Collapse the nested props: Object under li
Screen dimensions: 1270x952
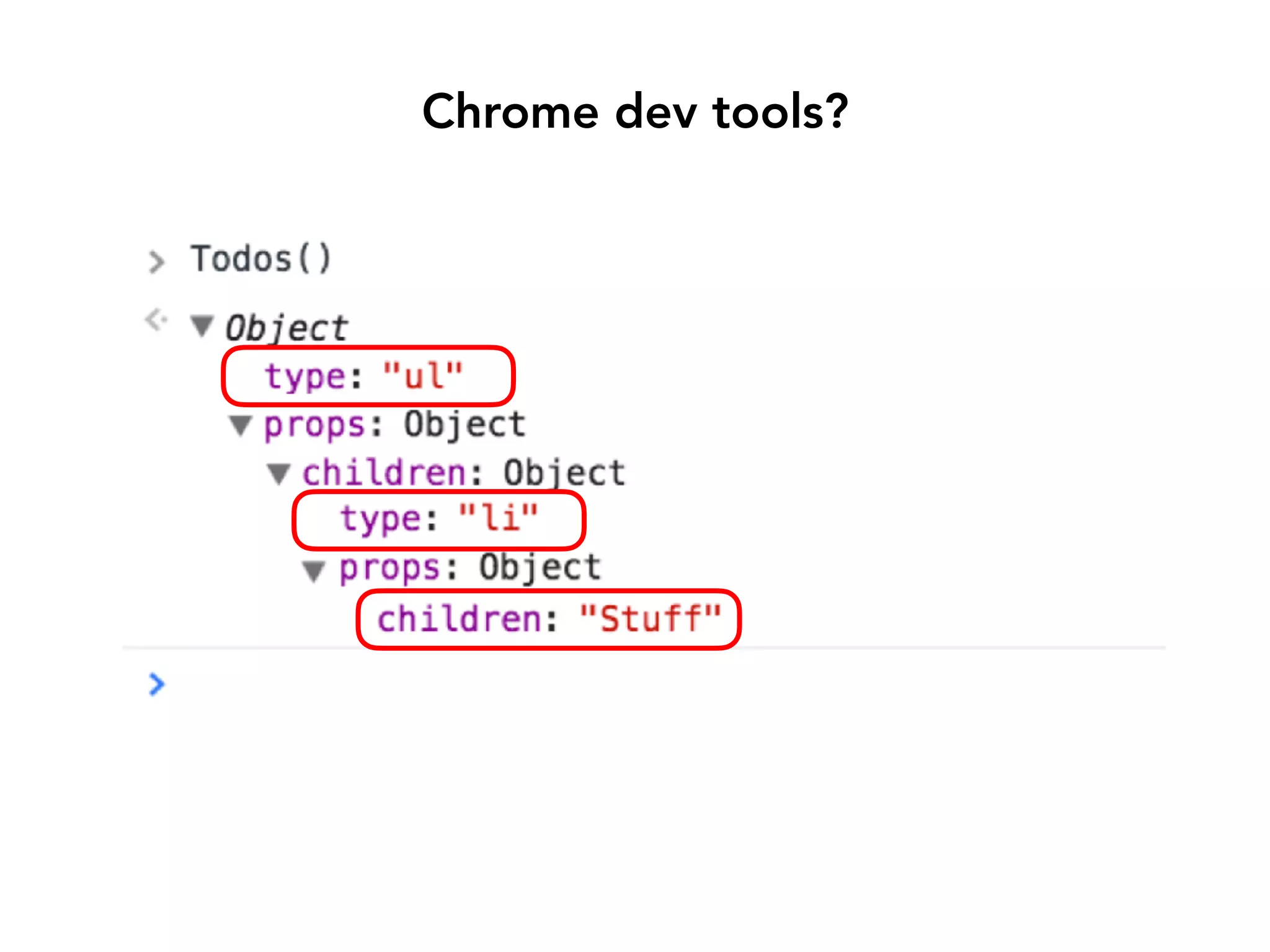[314, 571]
